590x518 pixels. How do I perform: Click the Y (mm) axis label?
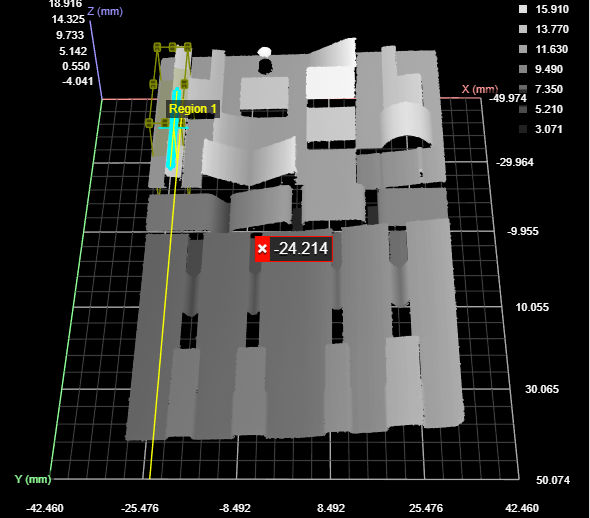pos(33,479)
